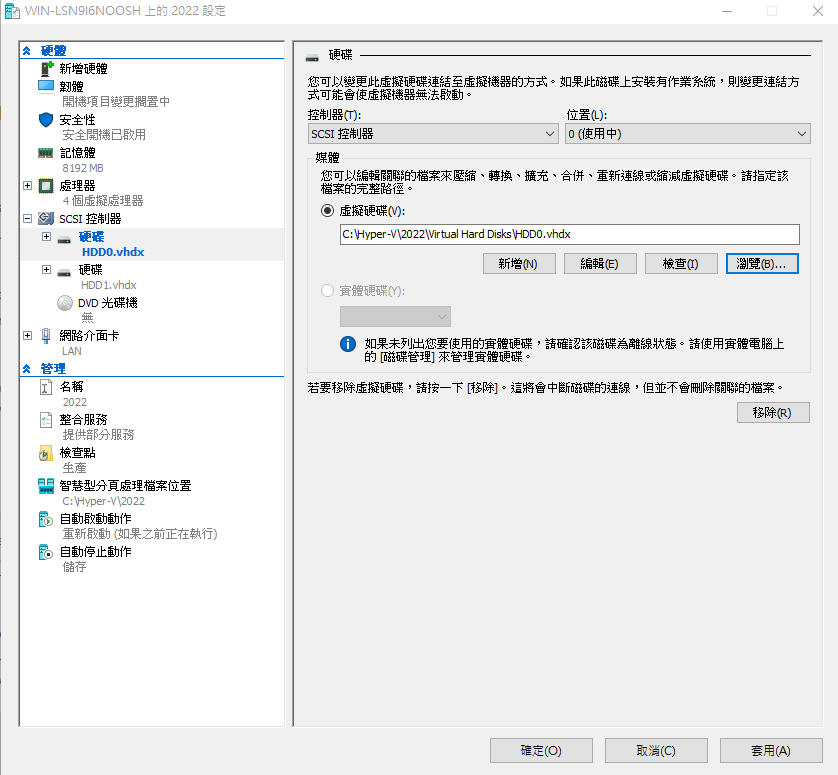Select the 實體硬碟(Y) radio button

(327, 291)
